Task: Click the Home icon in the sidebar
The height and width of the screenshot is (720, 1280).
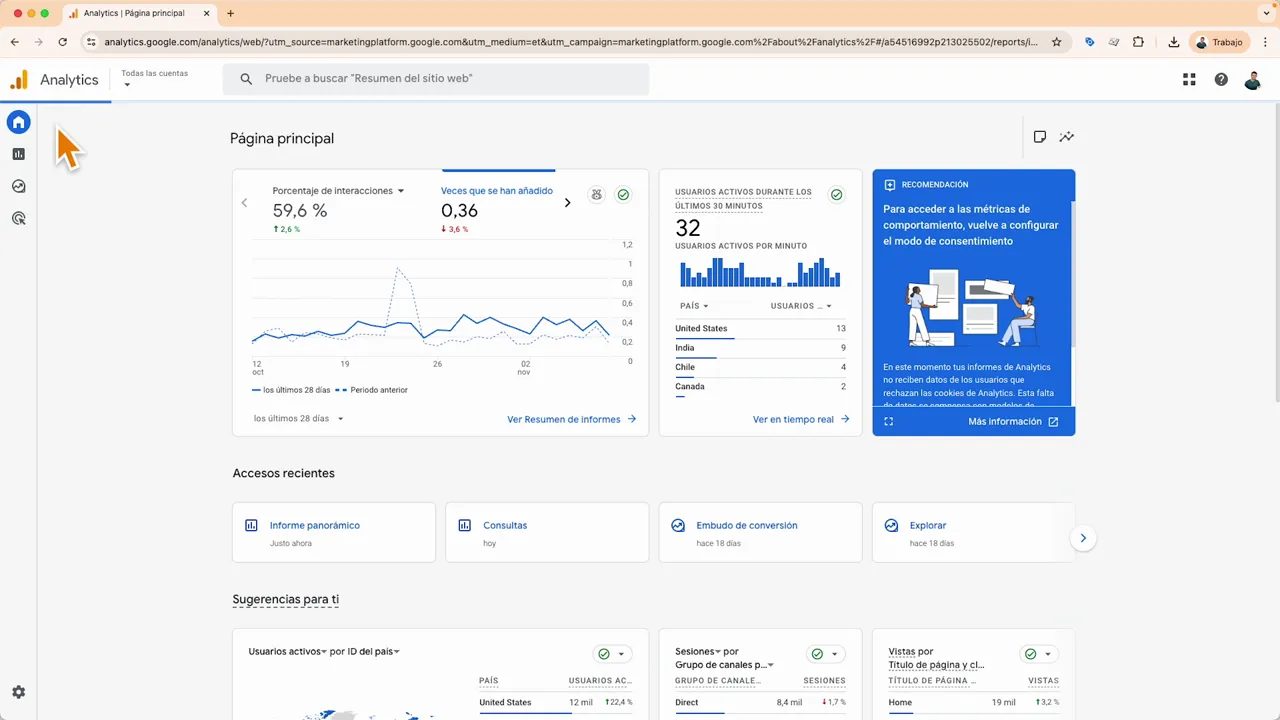Action: point(18,122)
